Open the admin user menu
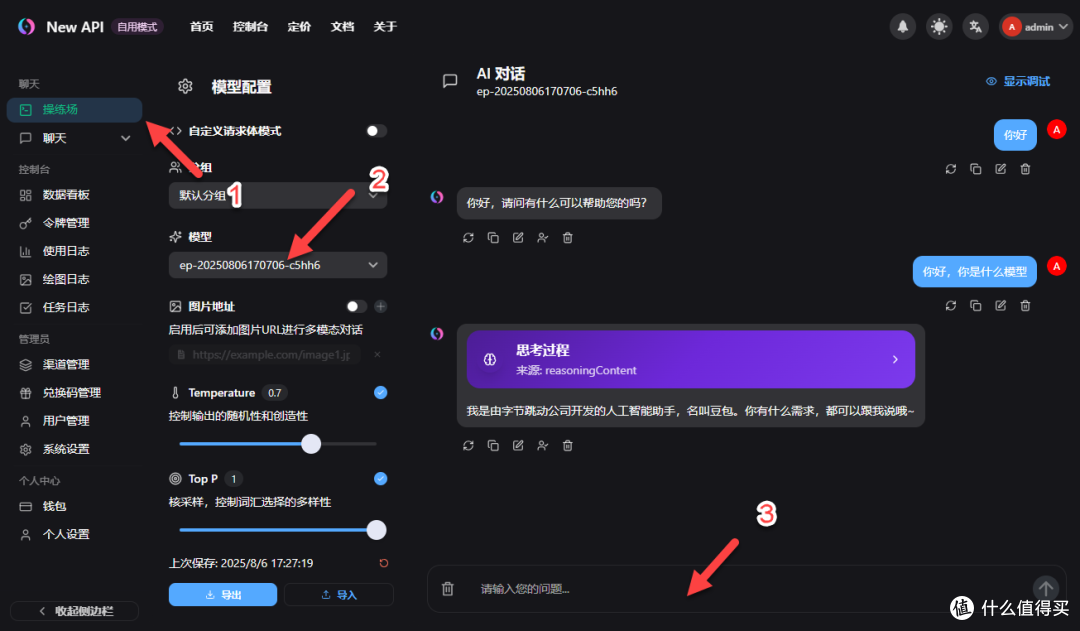 (1035, 27)
